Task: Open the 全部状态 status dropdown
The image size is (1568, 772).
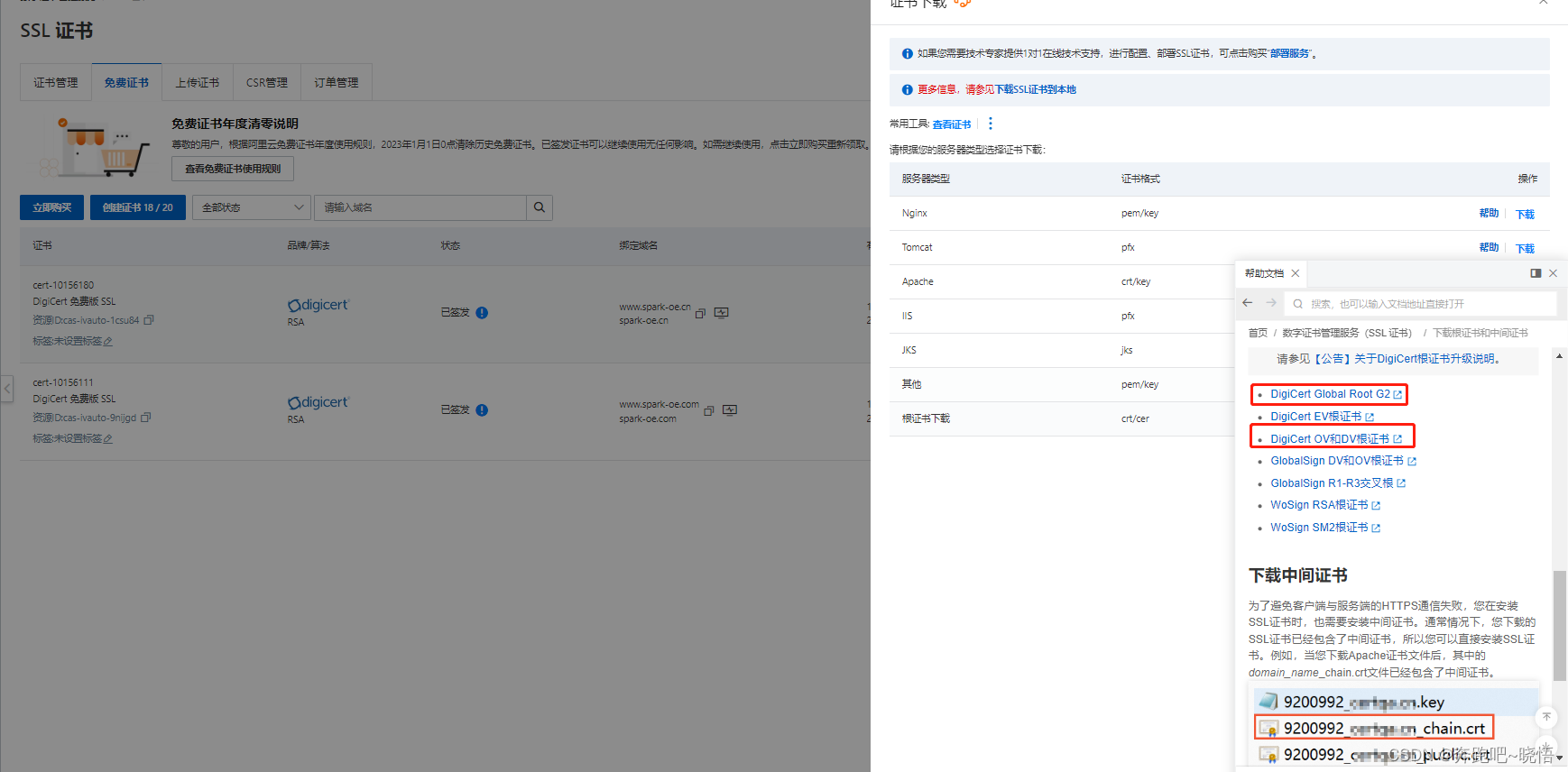Action: [251, 207]
